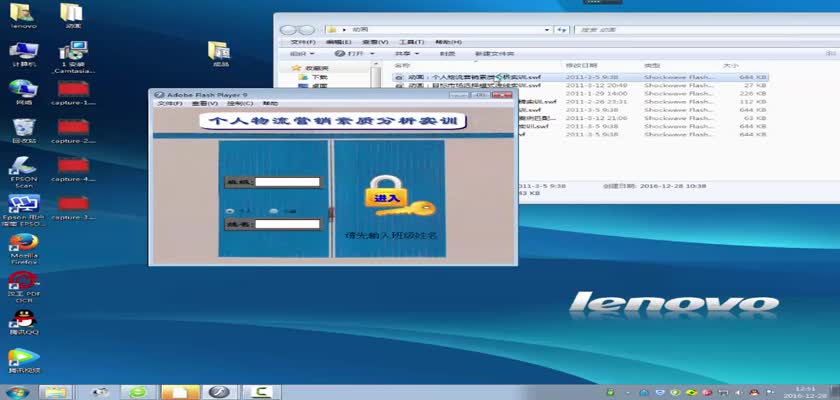Screen dimensions: 840x400
Task: Click the golden key icon in Flash
Action: point(407,209)
